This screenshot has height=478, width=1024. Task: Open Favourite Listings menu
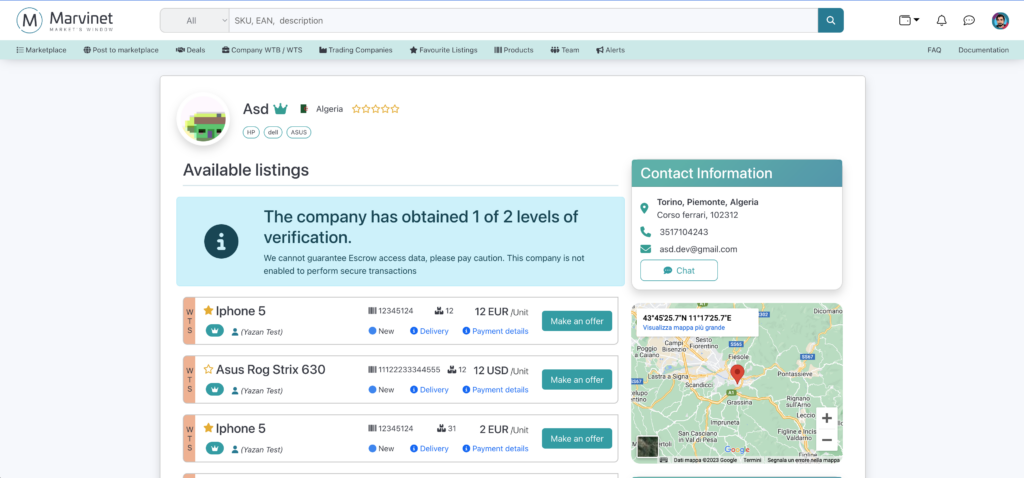pyautogui.click(x=443, y=50)
